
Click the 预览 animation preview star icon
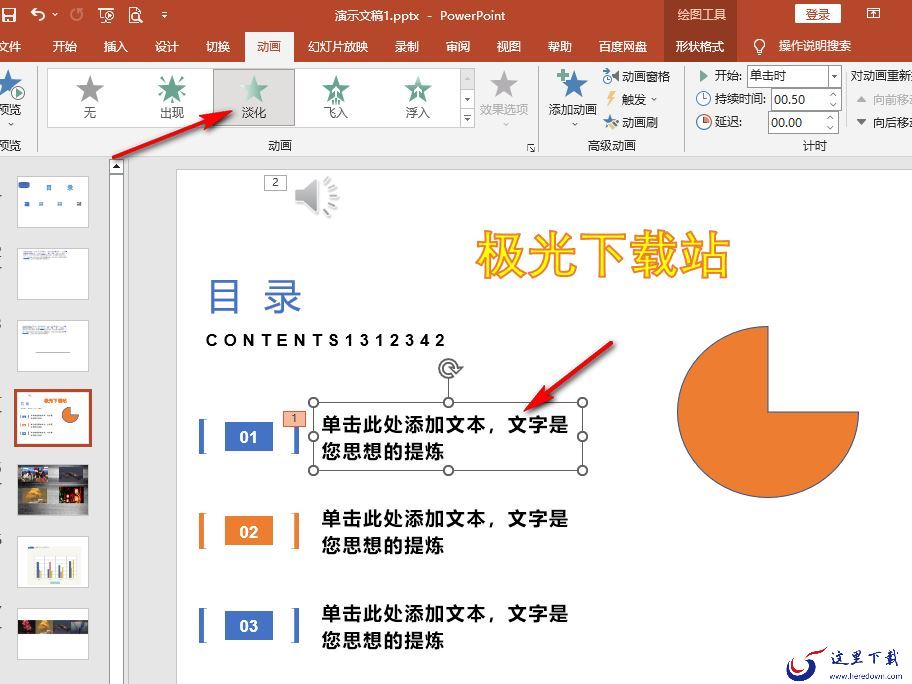(x=11, y=84)
